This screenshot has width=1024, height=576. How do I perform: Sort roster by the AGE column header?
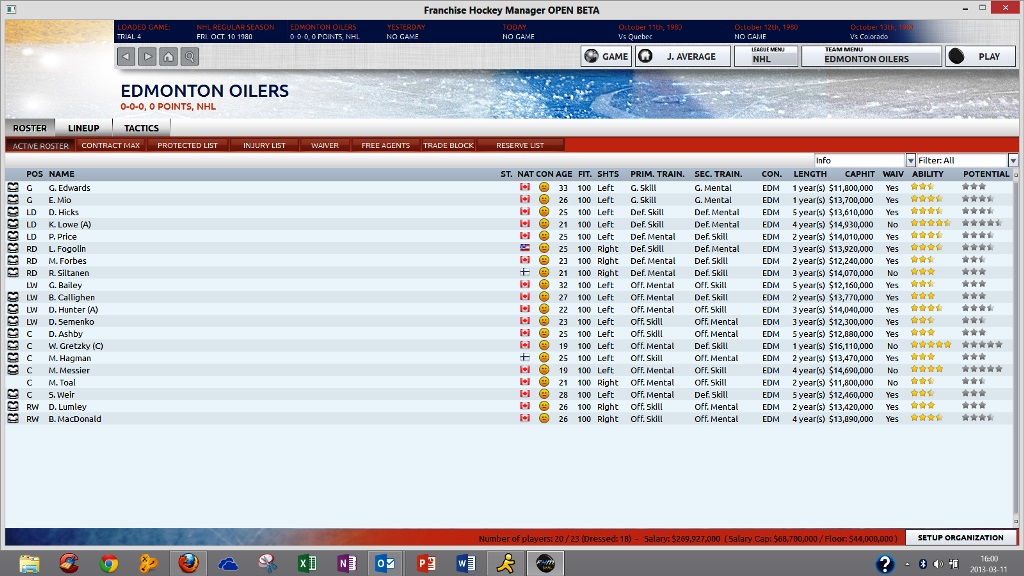(564, 174)
